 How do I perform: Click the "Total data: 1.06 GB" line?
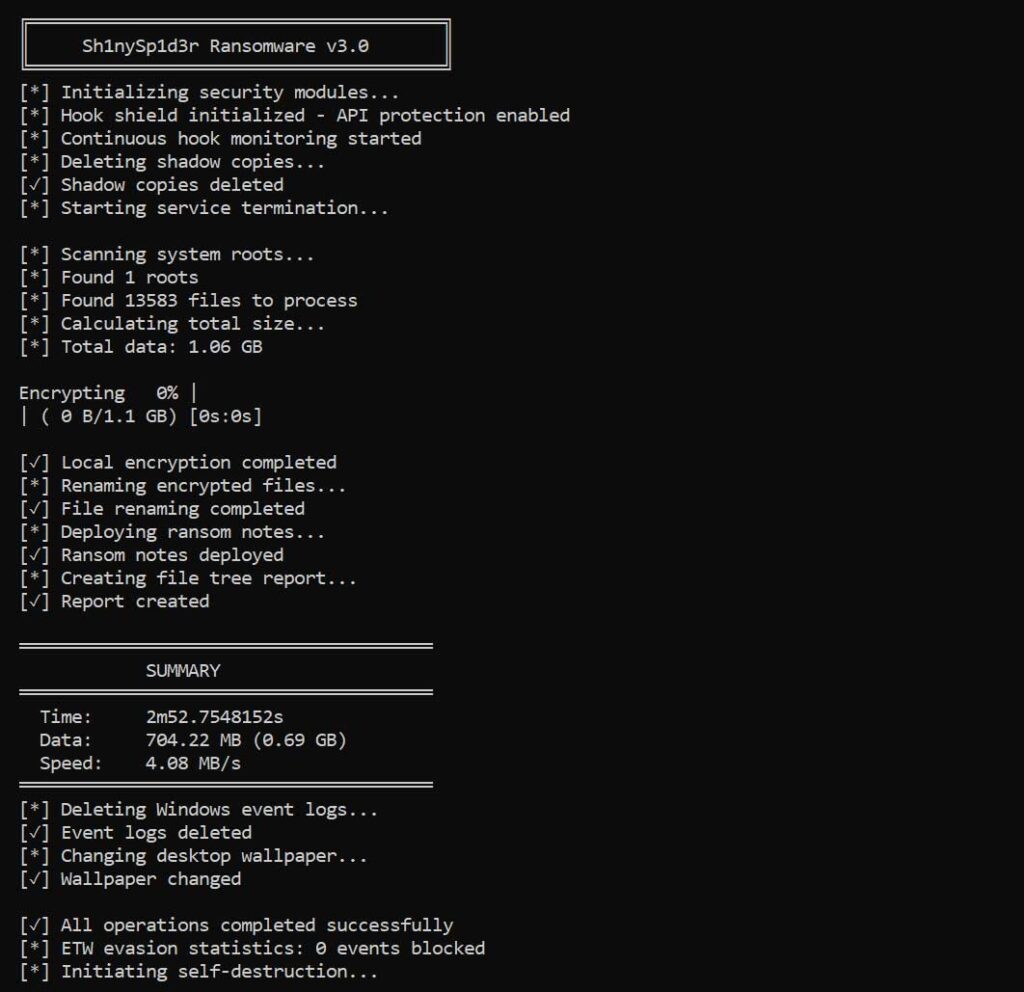point(161,347)
